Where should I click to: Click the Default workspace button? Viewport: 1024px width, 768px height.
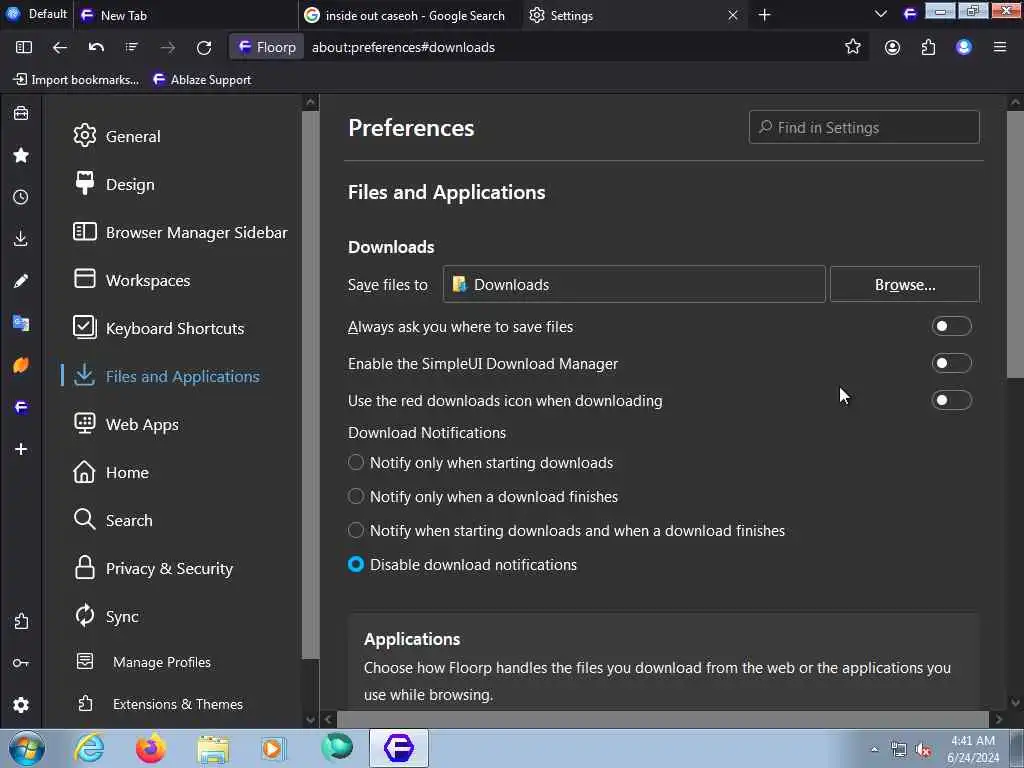pos(37,14)
